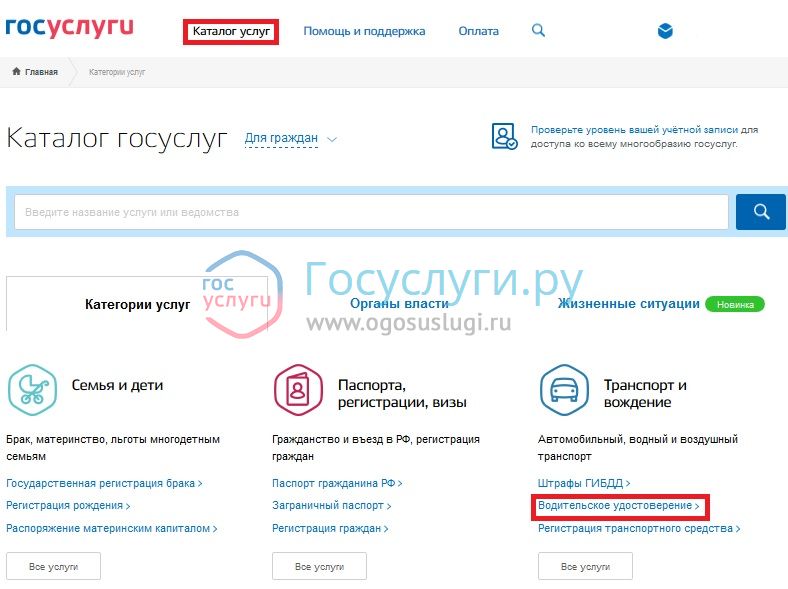This screenshot has width=788, height=589.
Task: Open Паспорт гражданина РФ link
Action: tap(337, 483)
